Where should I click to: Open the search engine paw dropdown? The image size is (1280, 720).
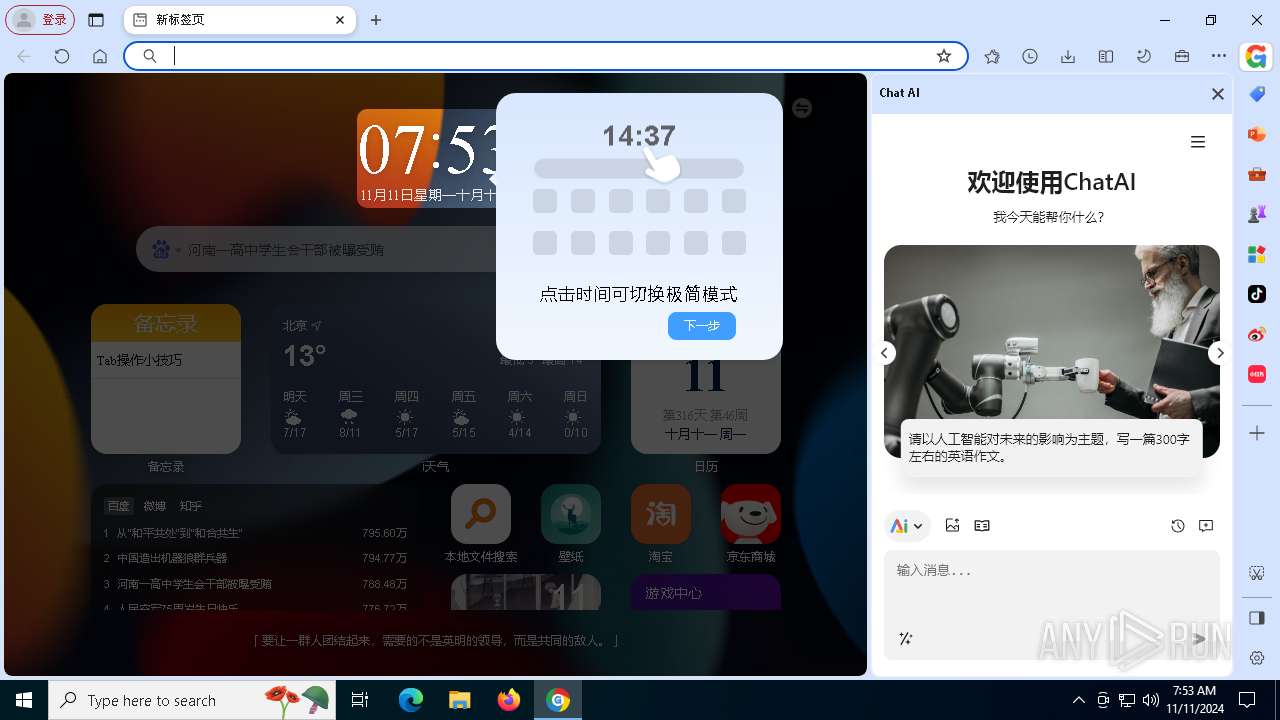[165, 250]
